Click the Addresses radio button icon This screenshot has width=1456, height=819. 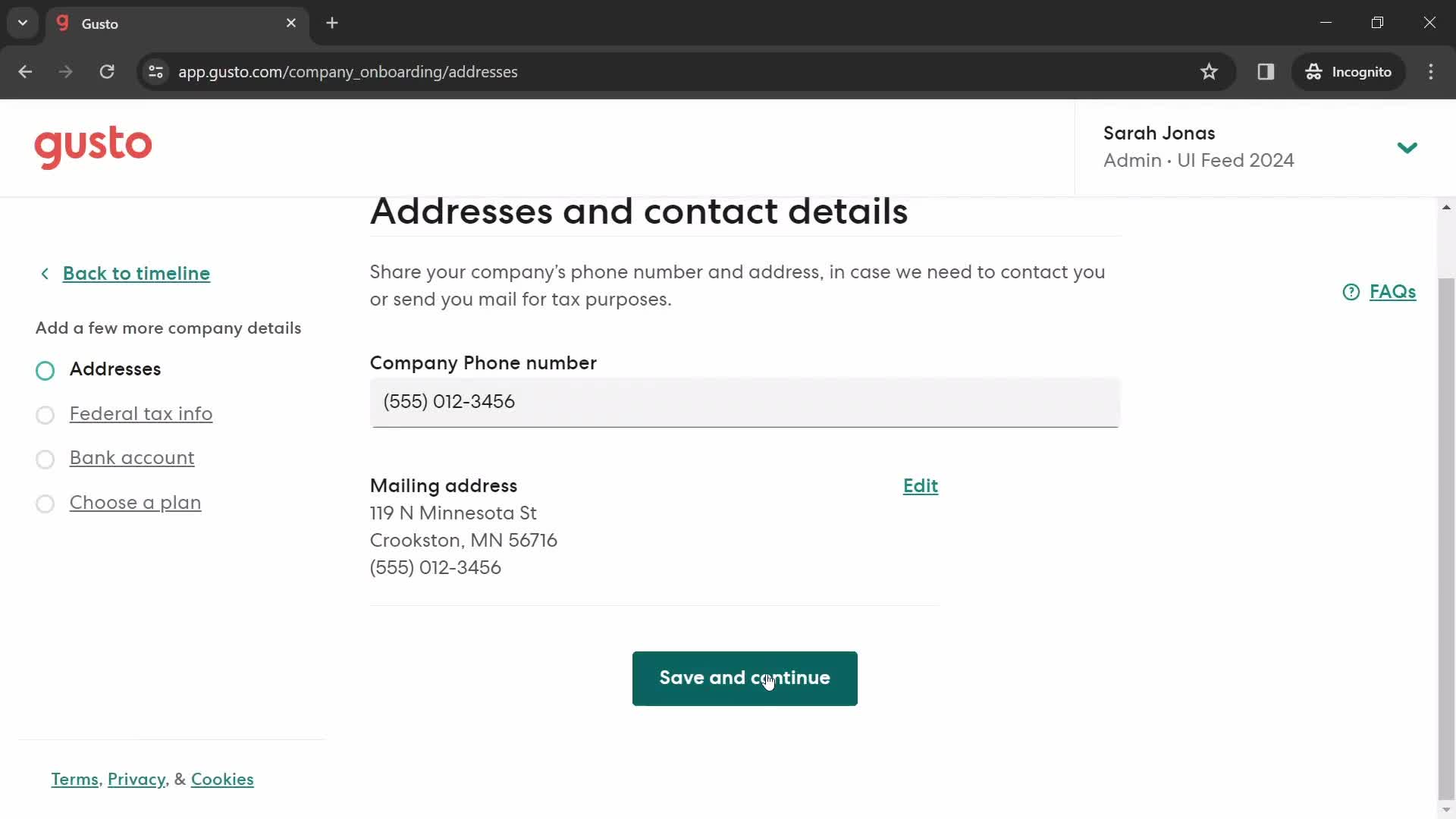[x=45, y=370]
